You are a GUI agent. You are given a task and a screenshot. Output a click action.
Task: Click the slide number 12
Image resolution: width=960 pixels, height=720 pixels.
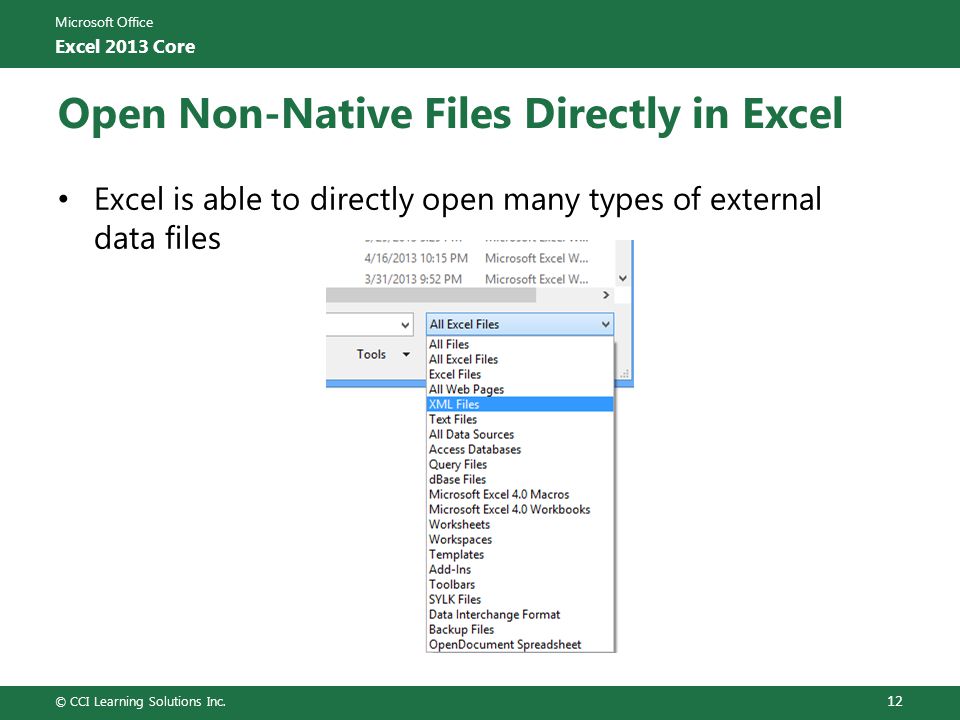(894, 702)
